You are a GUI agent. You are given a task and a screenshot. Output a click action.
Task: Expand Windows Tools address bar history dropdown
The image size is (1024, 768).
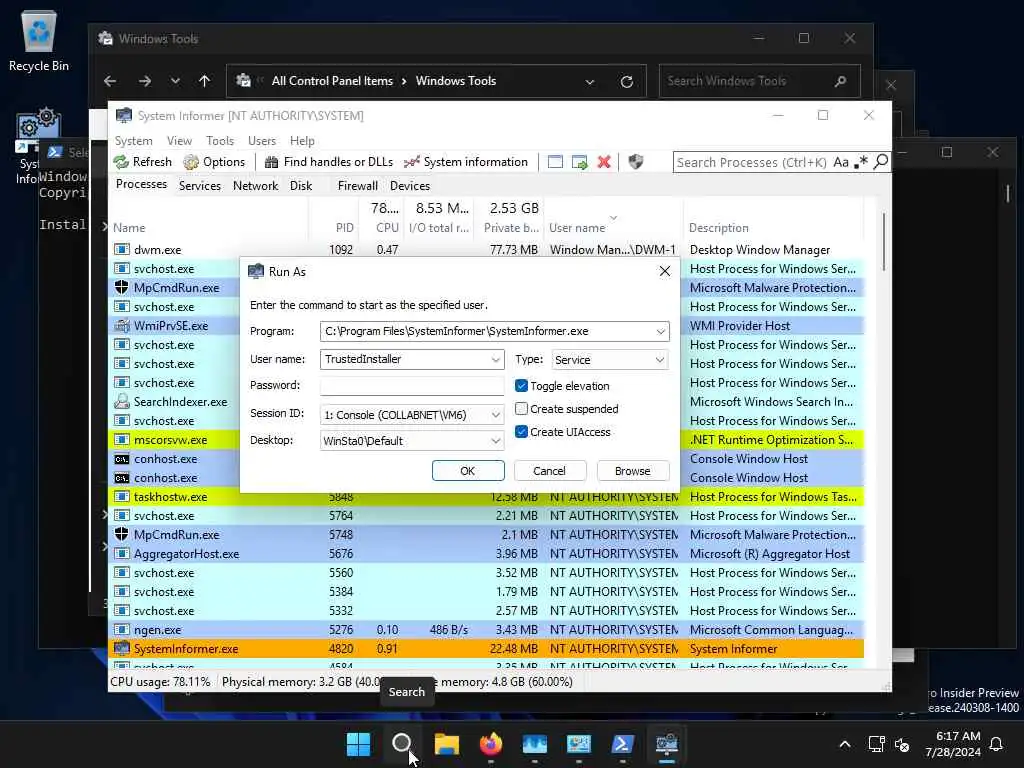click(x=590, y=82)
